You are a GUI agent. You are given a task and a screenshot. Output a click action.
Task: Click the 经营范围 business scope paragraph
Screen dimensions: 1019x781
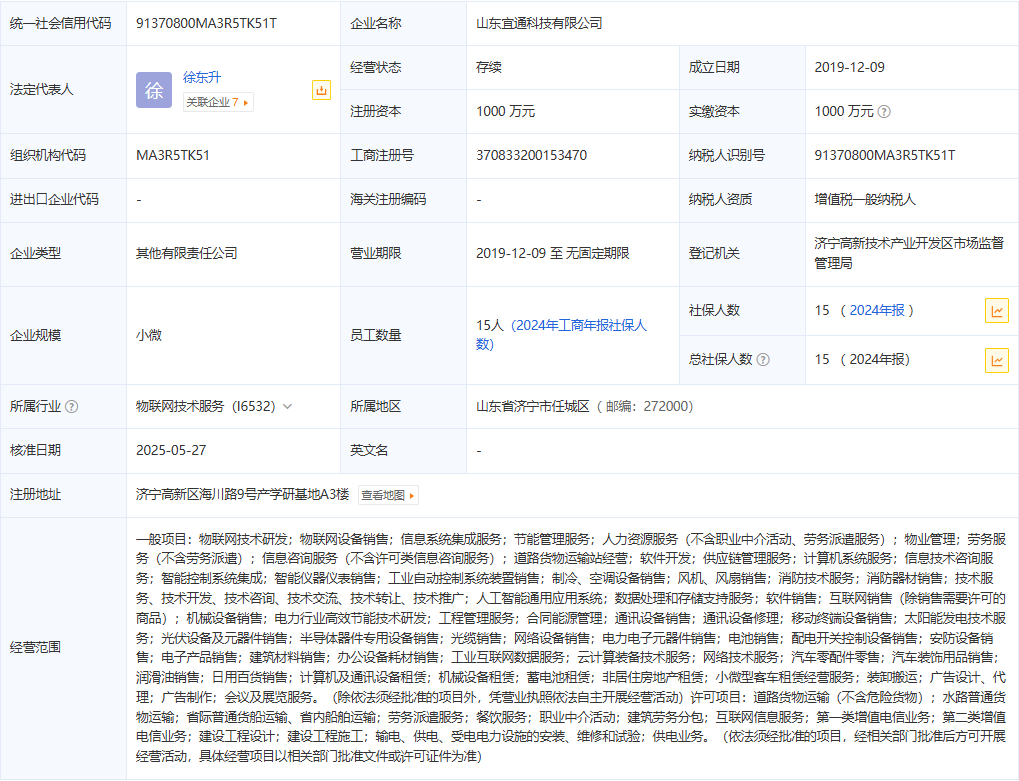[x=571, y=647]
